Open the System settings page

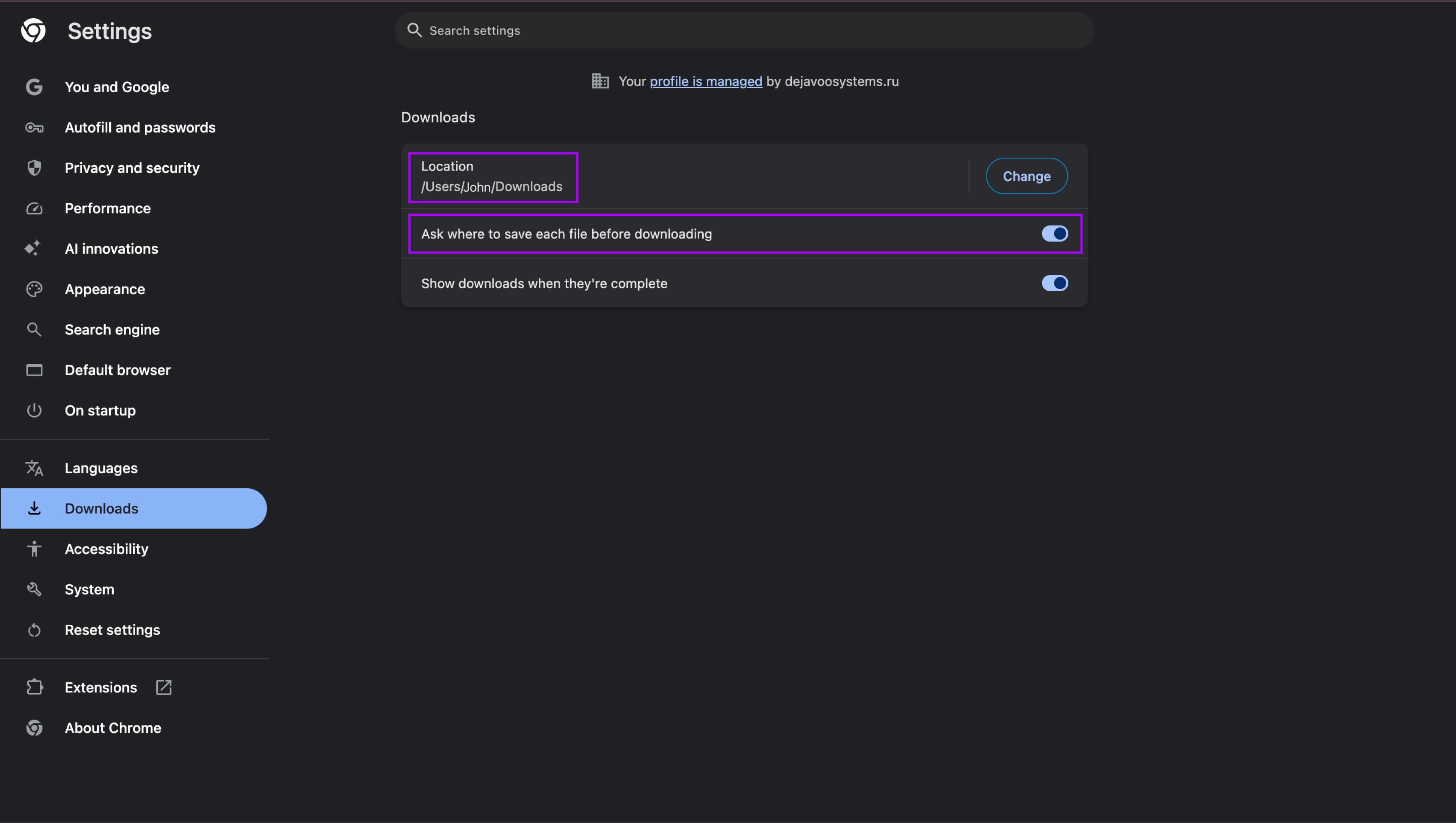89,589
